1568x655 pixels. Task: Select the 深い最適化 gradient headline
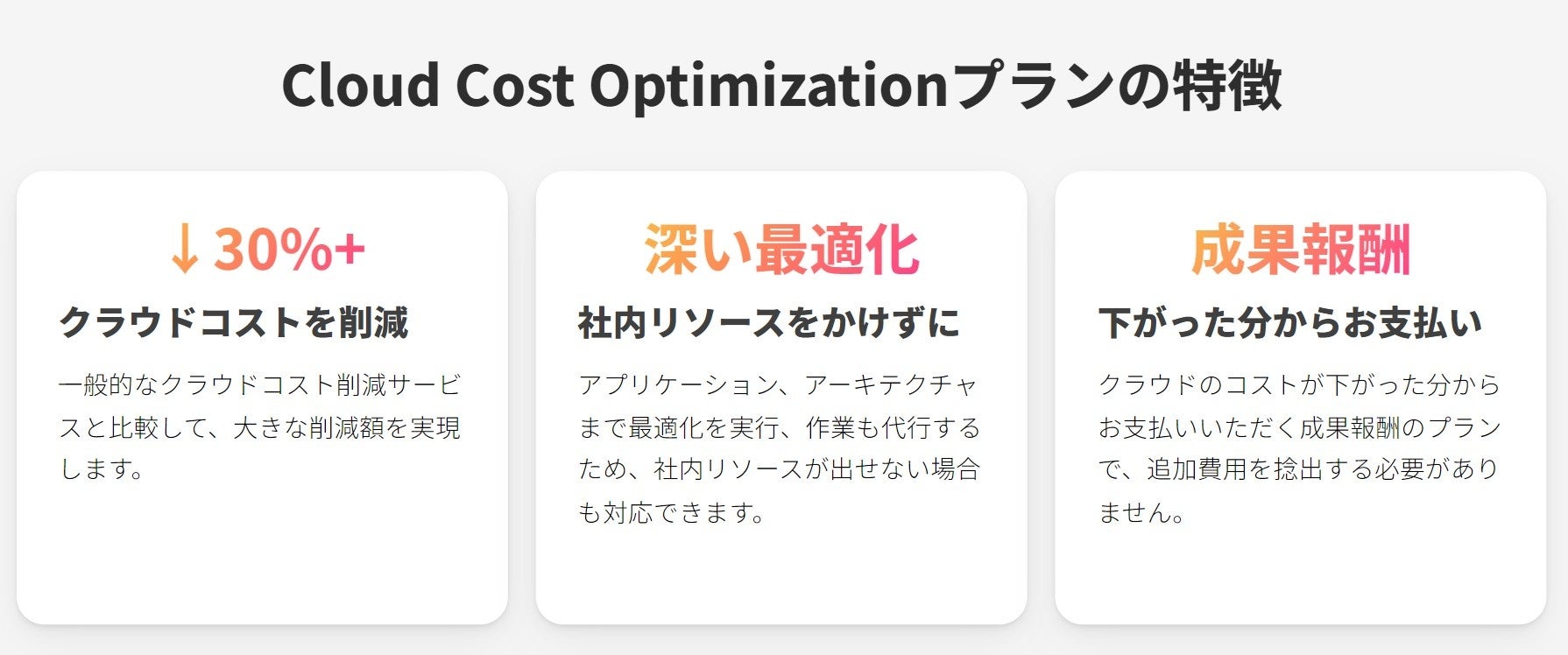point(781,250)
